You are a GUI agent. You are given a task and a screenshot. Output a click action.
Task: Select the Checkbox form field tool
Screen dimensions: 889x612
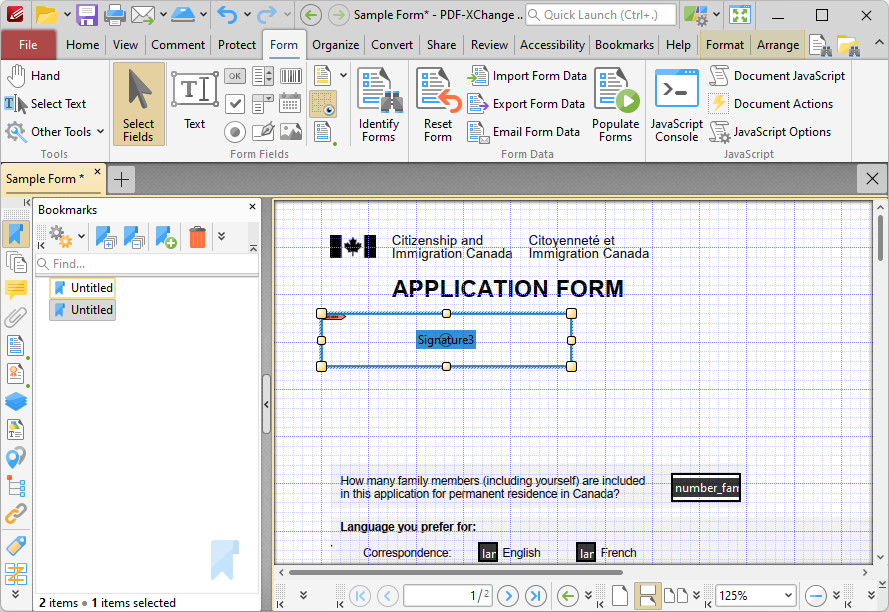[x=235, y=103]
